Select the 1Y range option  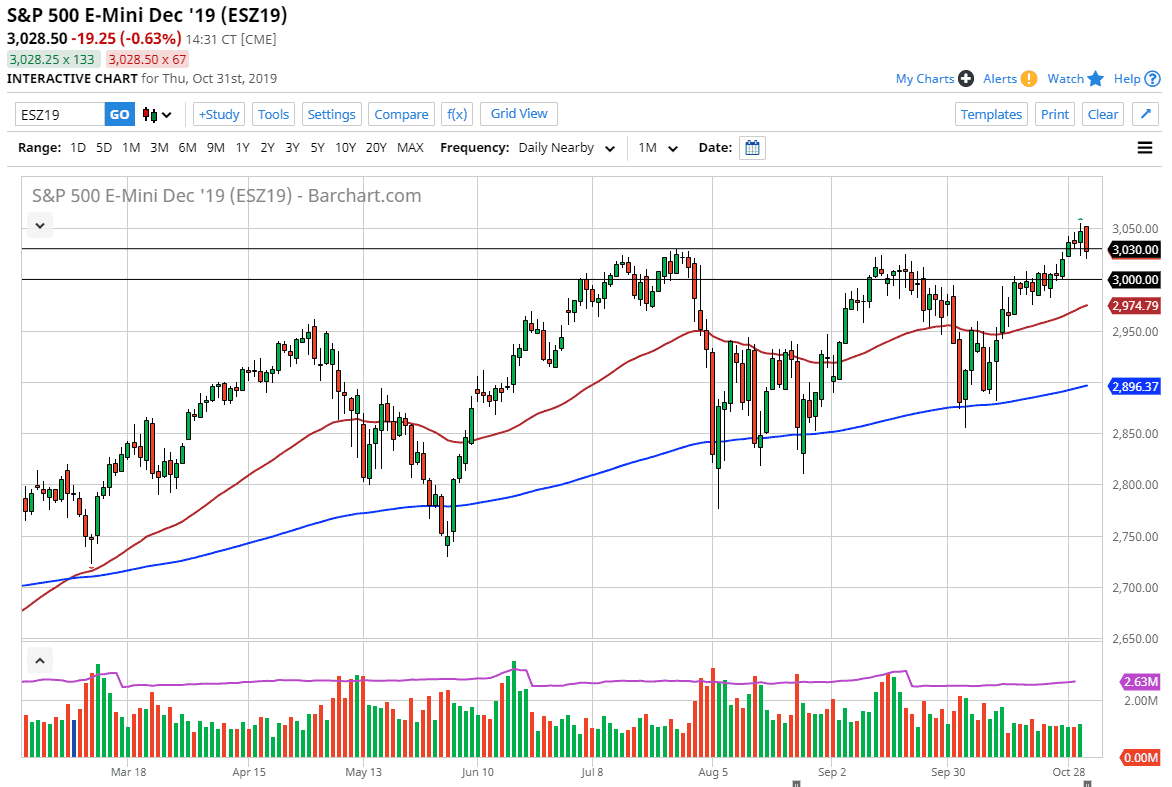pos(242,147)
